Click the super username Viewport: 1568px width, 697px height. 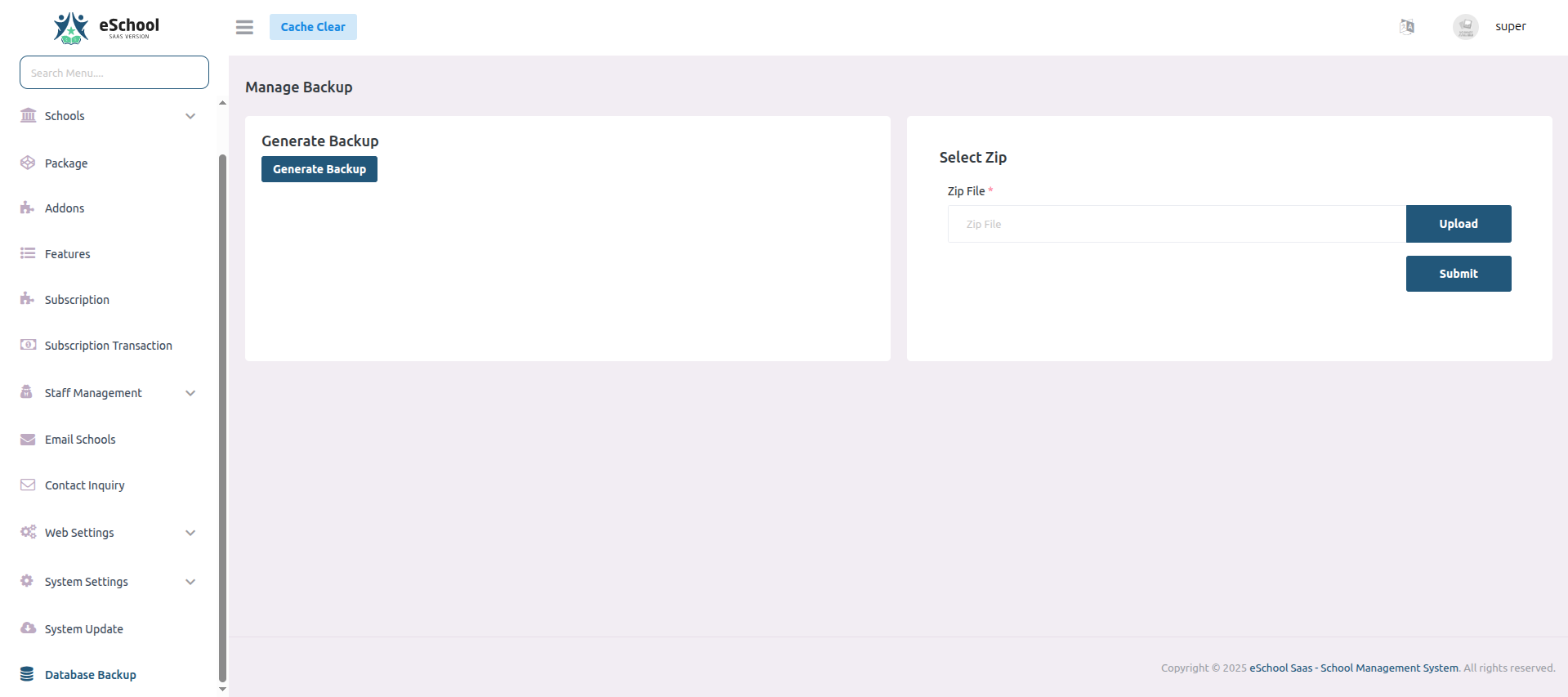[1511, 26]
